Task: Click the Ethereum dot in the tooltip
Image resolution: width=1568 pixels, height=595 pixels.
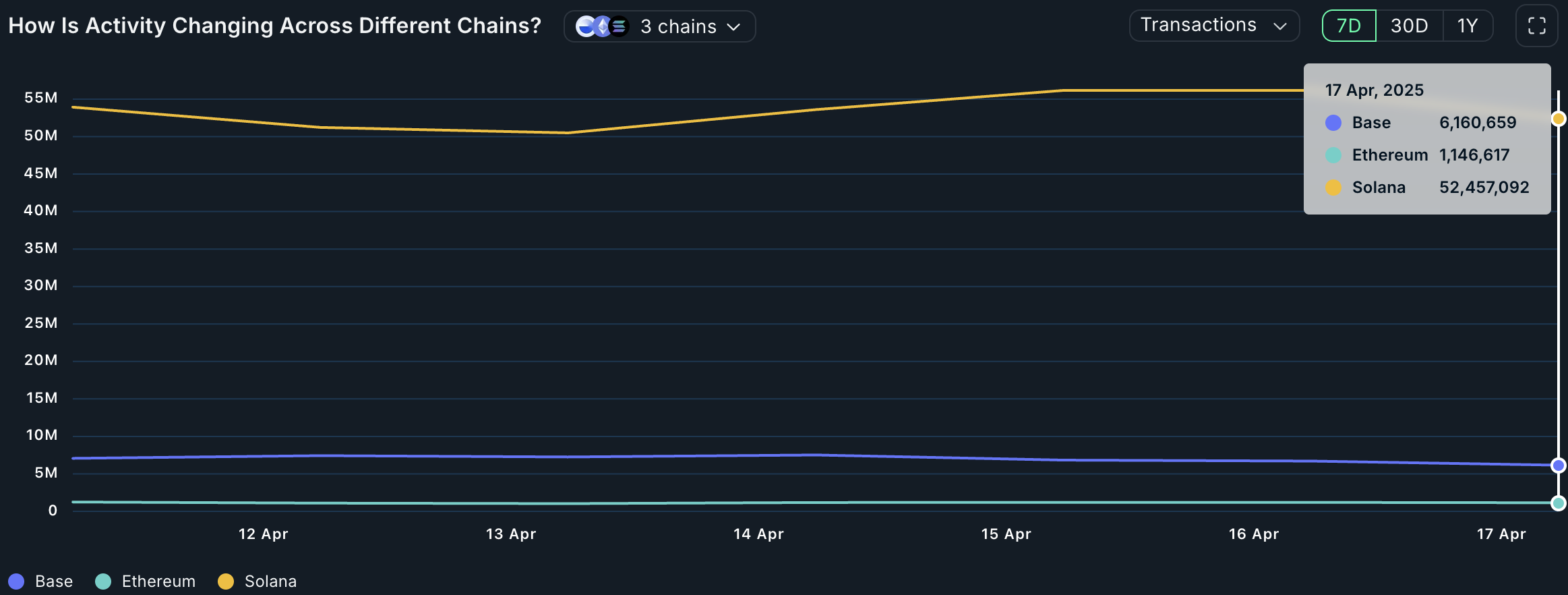Action: 1333,155
